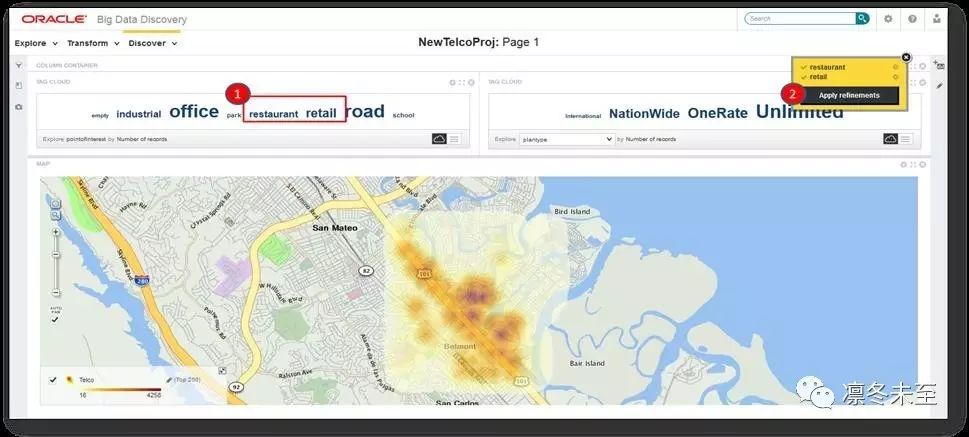Open the Transform menu
969x437 pixels.
pyautogui.click(x=93, y=43)
